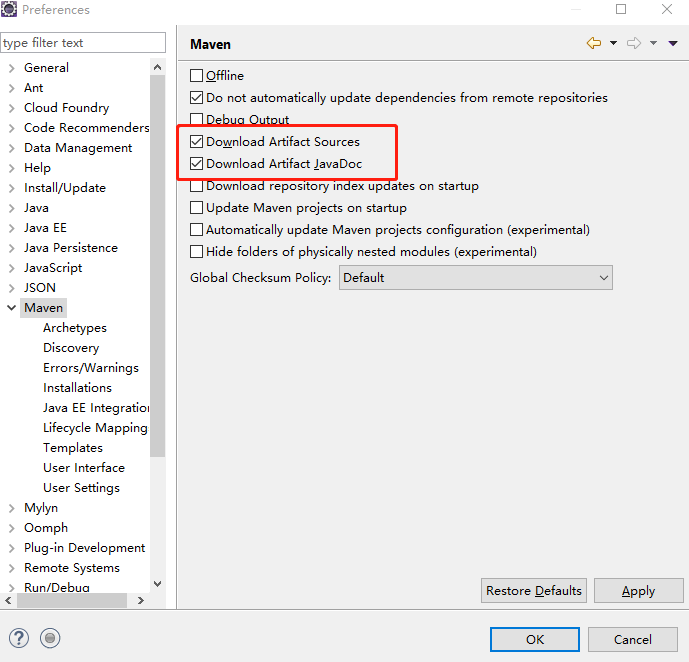
Task: Open Lifecycle Mappings page
Action: (x=95, y=428)
